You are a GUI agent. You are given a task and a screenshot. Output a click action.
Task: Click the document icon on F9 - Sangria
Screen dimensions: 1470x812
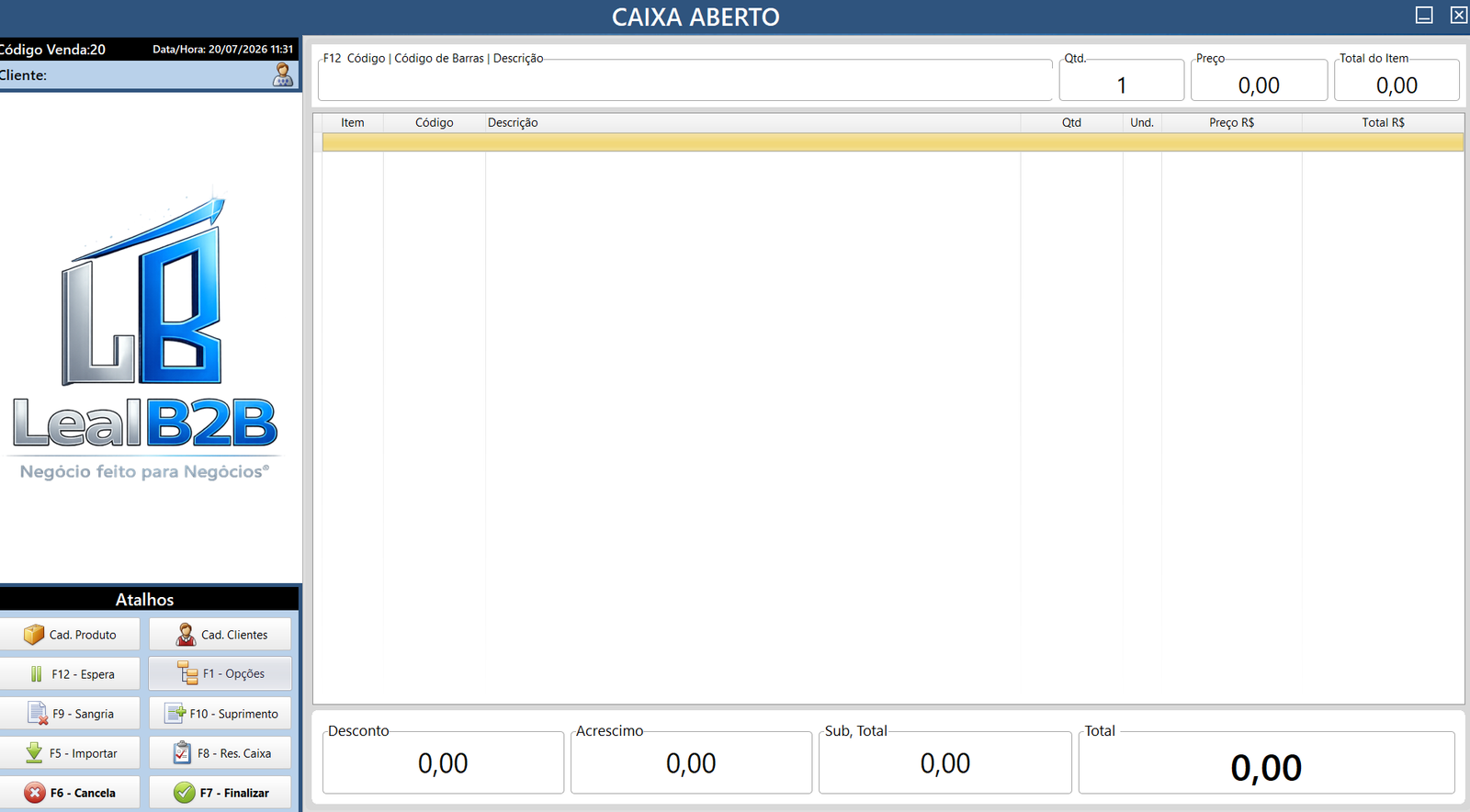point(38,714)
